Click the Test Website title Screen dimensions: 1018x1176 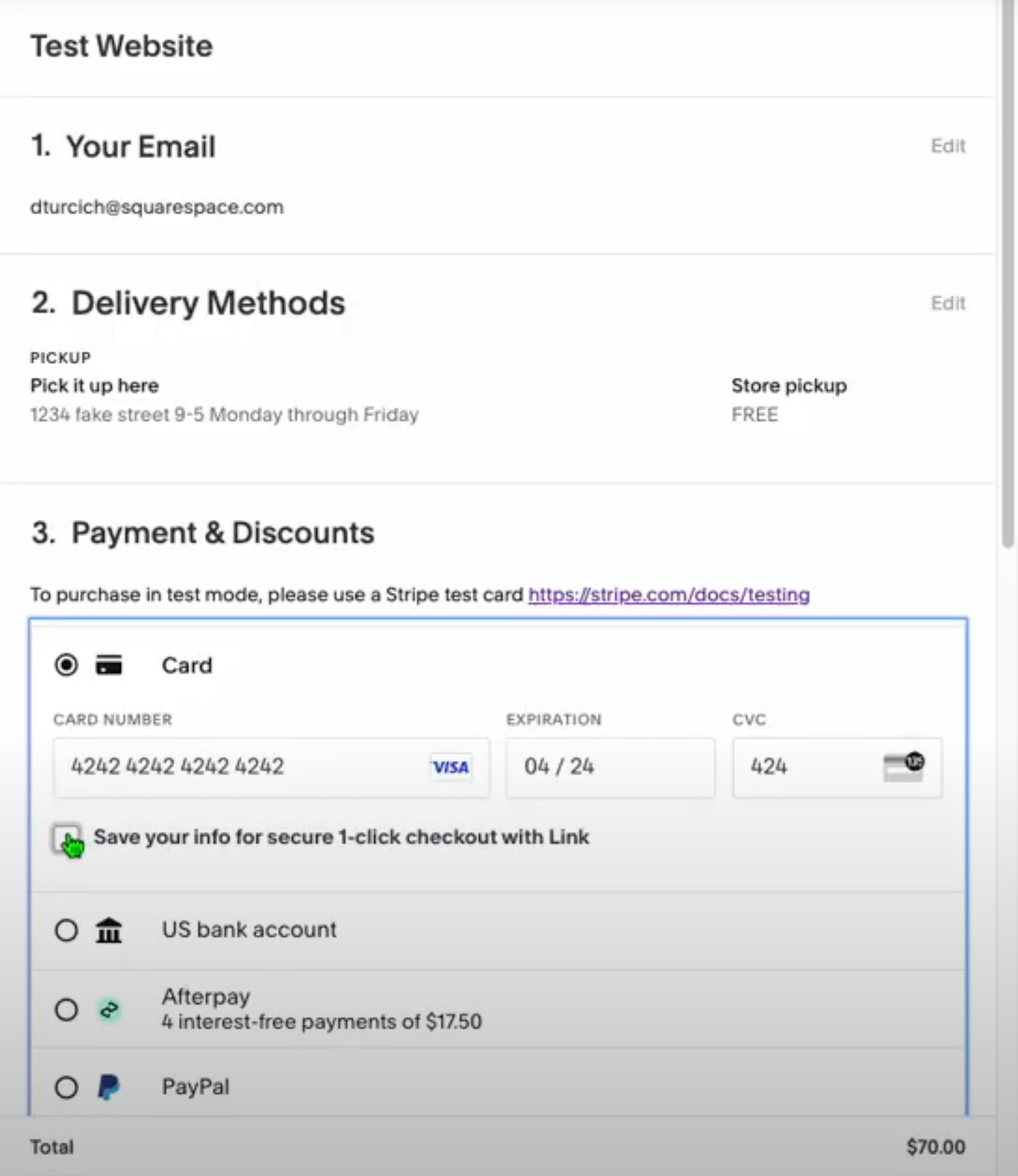(121, 46)
